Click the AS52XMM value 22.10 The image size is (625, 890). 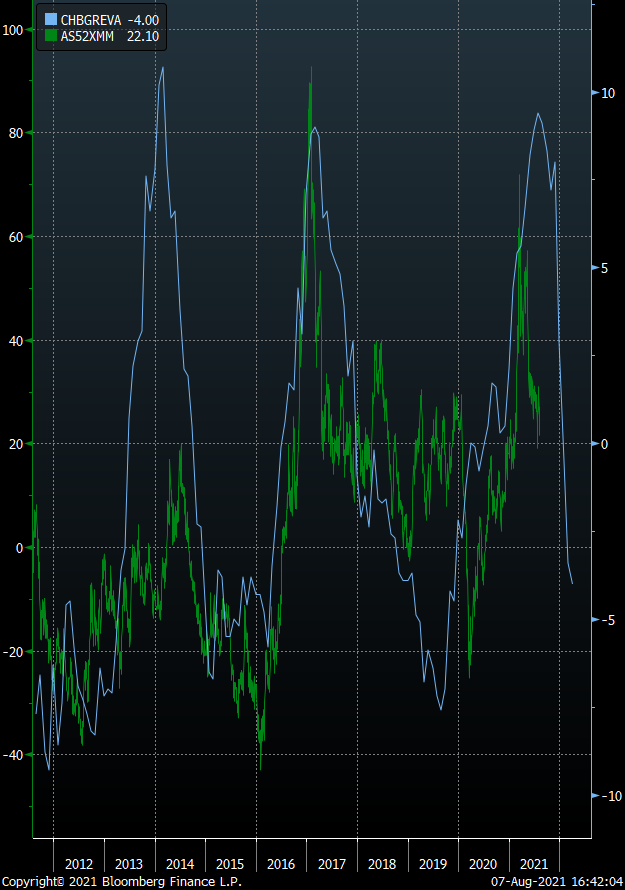click(x=143, y=36)
